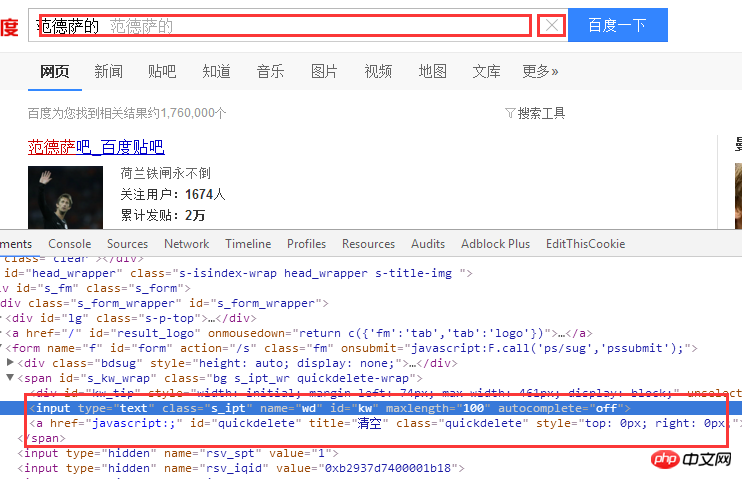Switch to the 图片 tab

pos(324,71)
